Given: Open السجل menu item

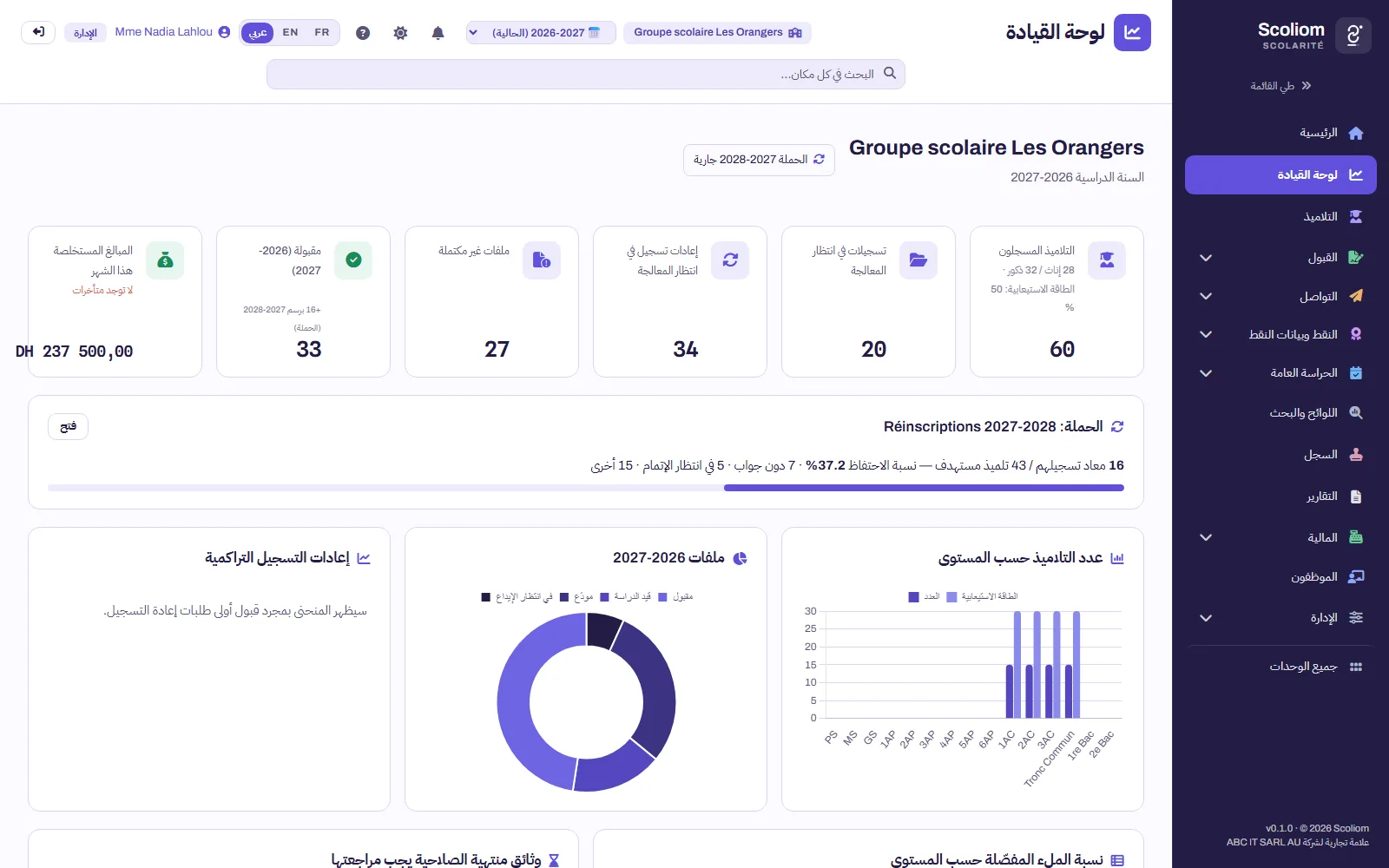Looking at the screenshot, I should pos(1280,454).
